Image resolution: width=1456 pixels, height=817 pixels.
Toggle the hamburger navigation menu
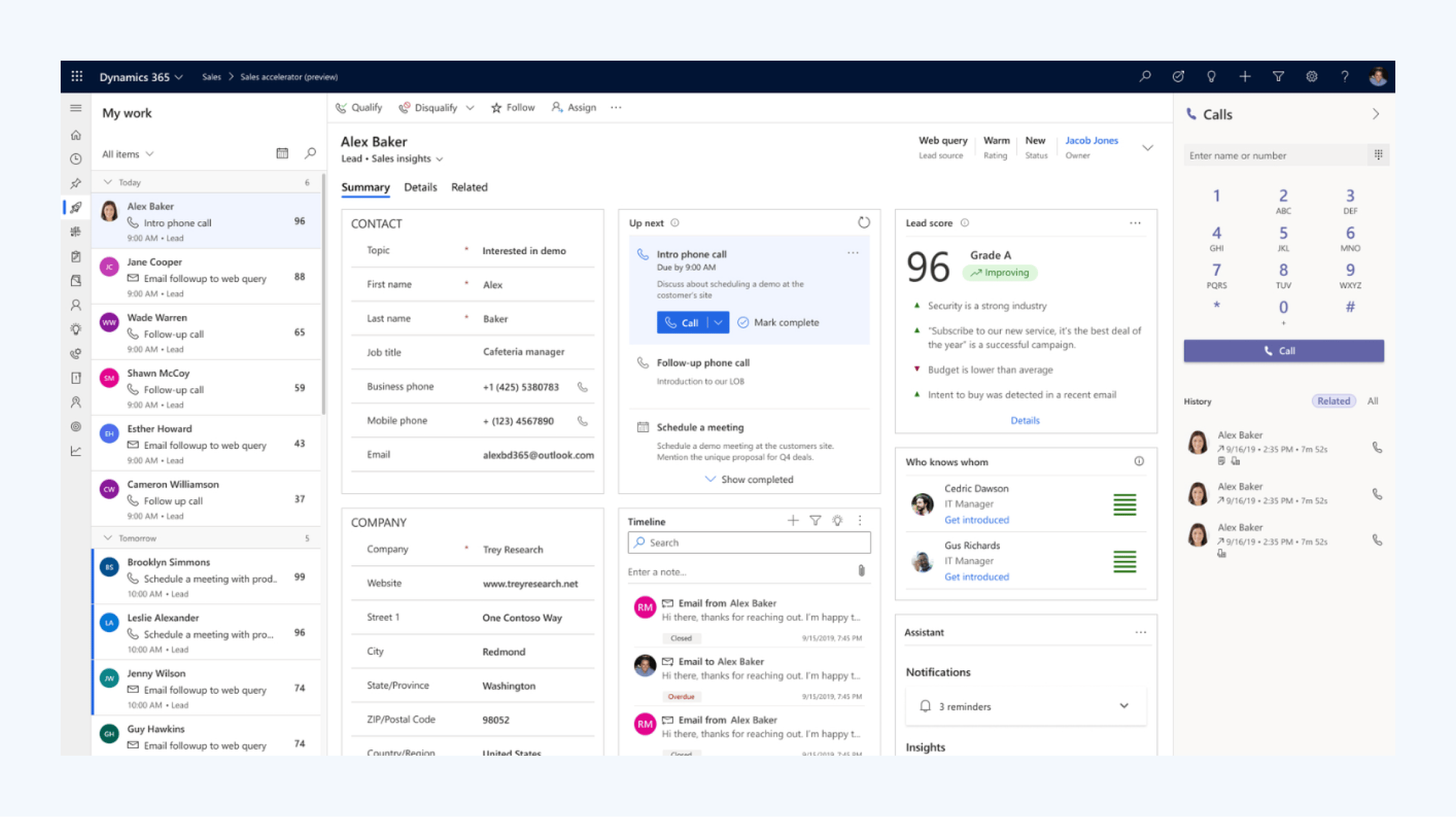76,108
